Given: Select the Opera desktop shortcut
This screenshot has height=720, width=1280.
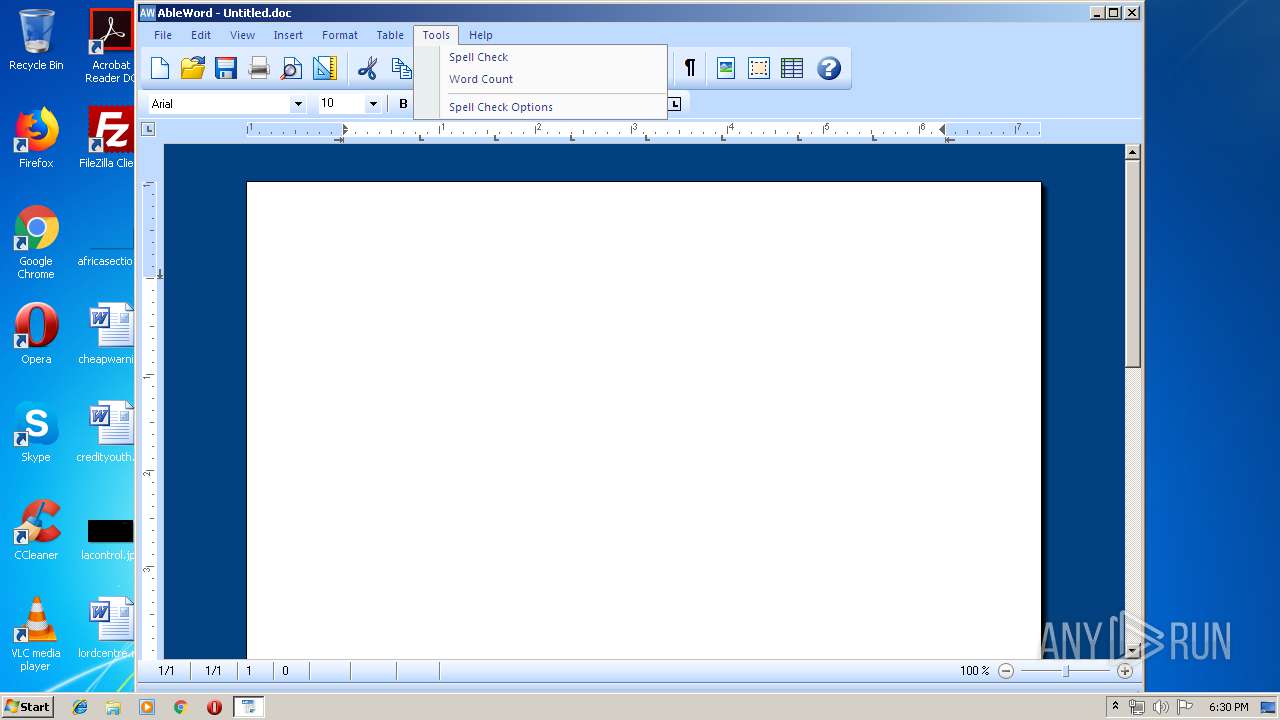Looking at the screenshot, I should click(x=36, y=334).
